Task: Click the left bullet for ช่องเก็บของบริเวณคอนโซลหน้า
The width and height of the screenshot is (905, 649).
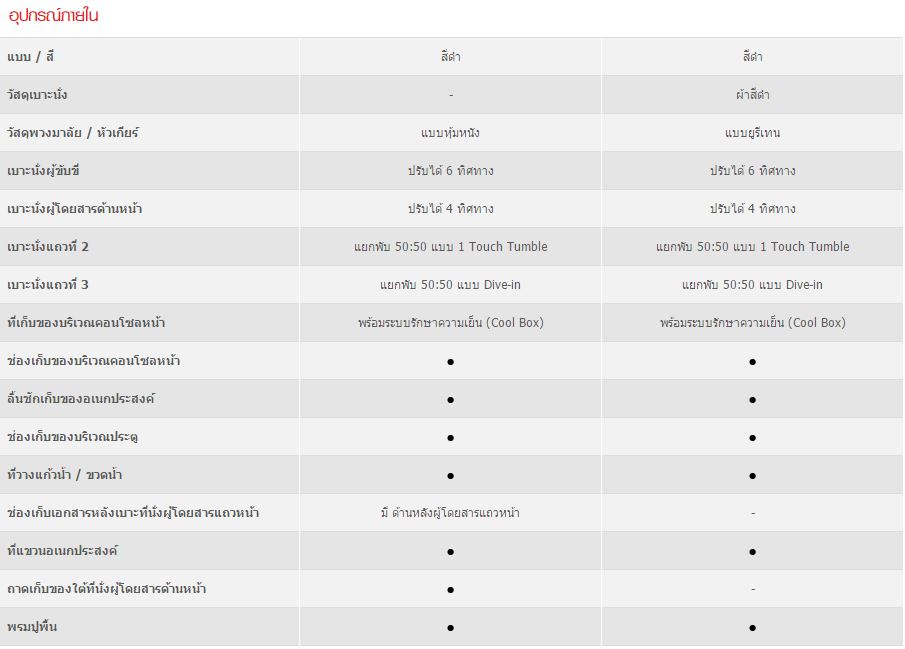Action: click(451, 362)
